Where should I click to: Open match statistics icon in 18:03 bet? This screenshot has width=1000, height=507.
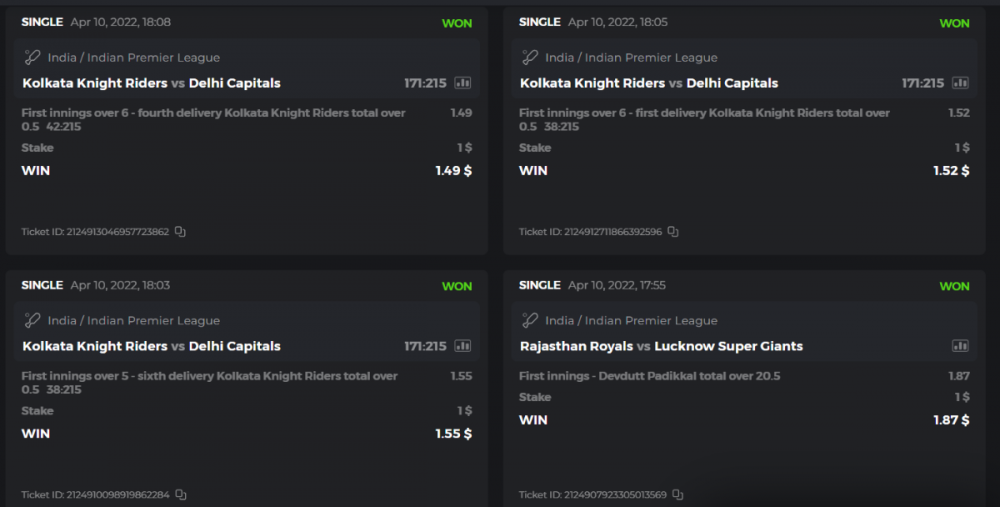click(463, 346)
